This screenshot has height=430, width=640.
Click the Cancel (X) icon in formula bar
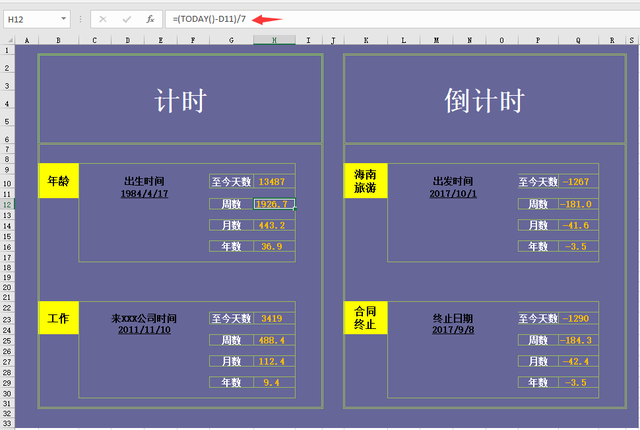point(102,19)
